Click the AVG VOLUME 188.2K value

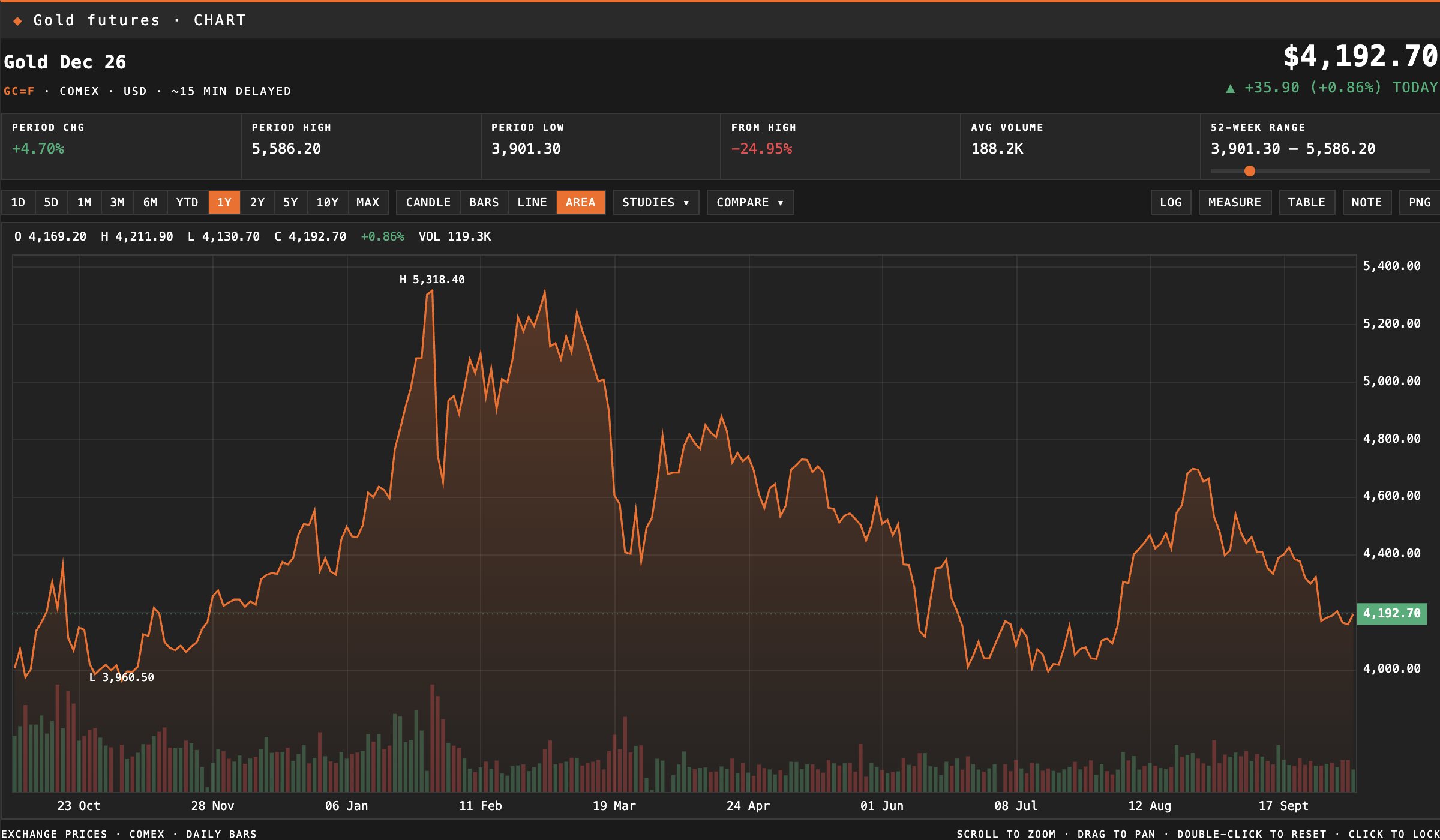(997, 149)
